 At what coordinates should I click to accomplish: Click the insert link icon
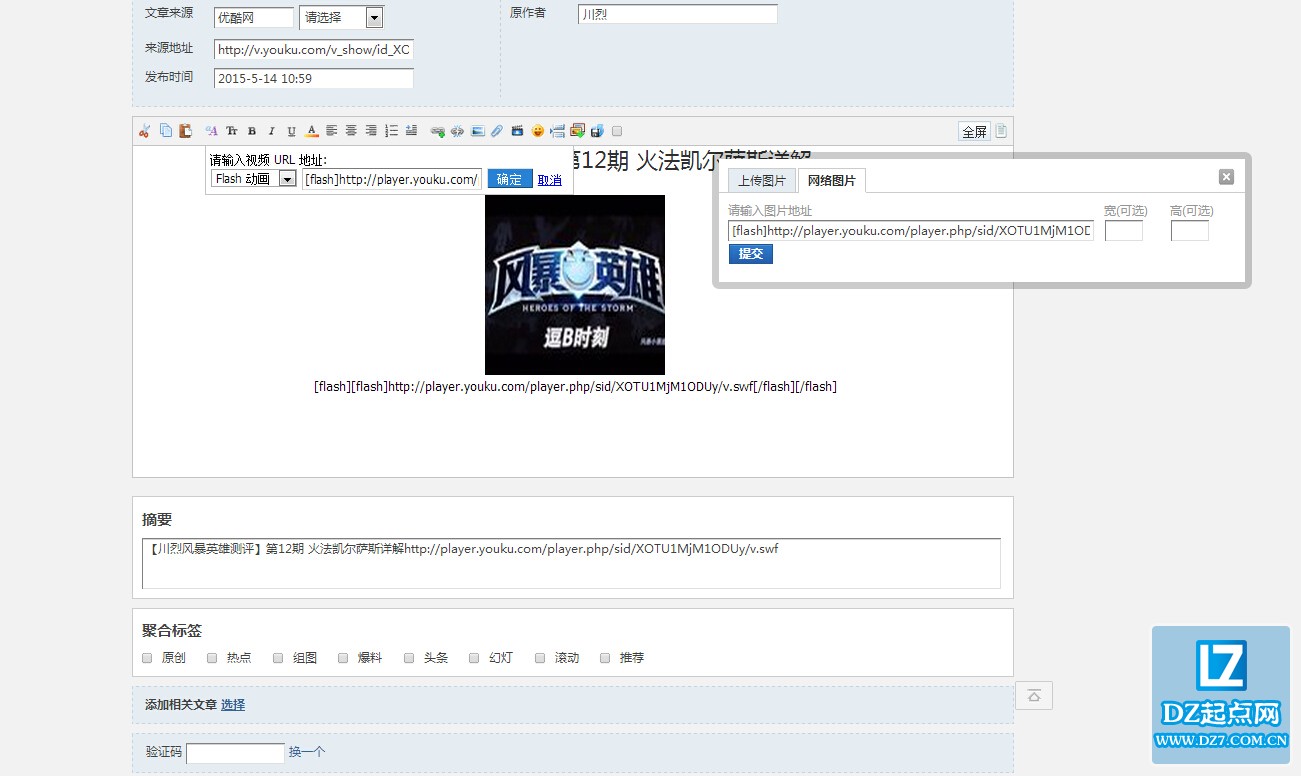tap(437, 131)
